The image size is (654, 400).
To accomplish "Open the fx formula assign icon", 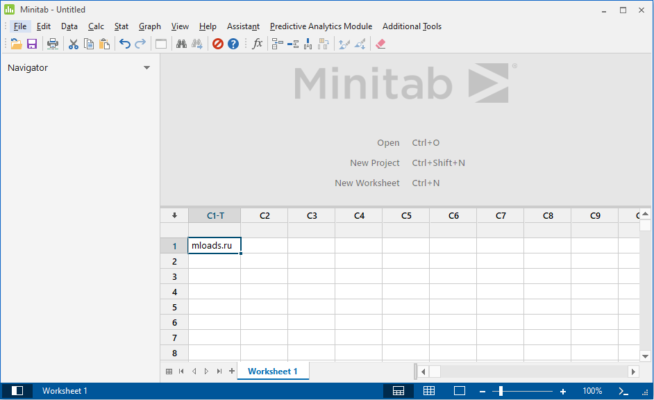I will (x=257, y=43).
